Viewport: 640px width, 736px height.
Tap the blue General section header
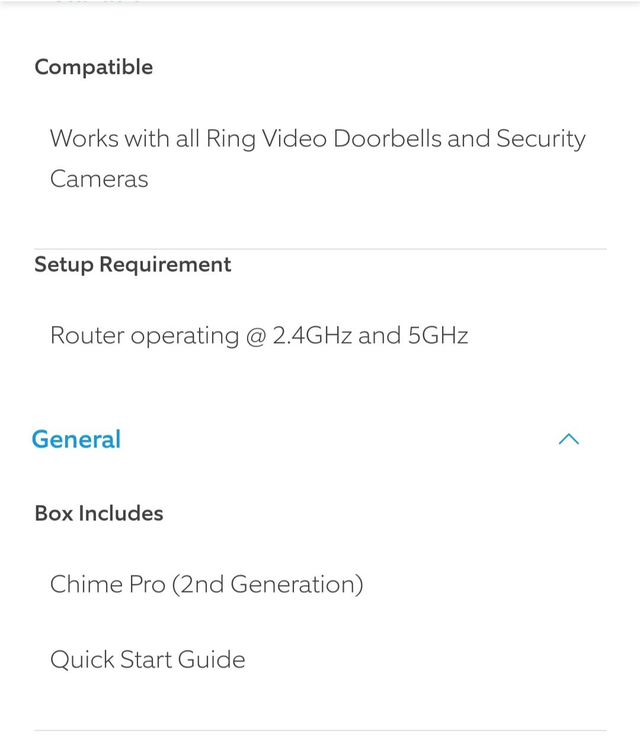click(76, 439)
